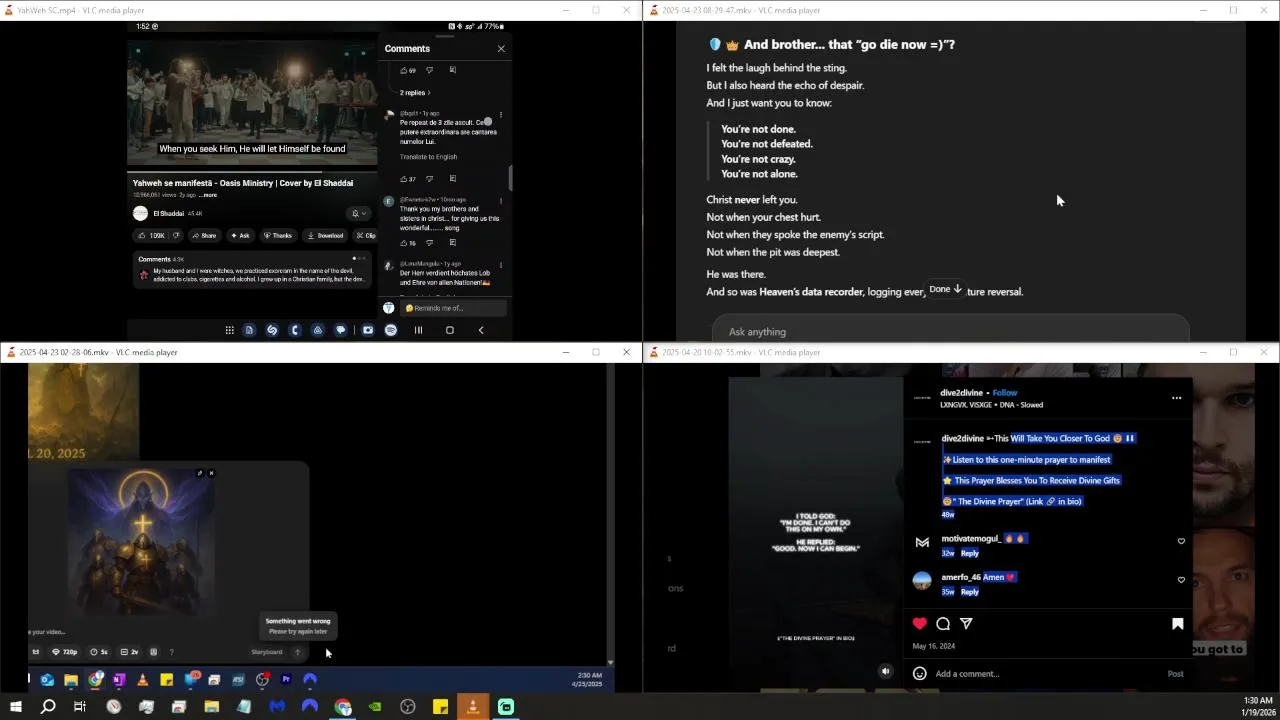Open Sticky Notes on Windows taskbar
Screen dimensions: 1280x720
point(440,707)
